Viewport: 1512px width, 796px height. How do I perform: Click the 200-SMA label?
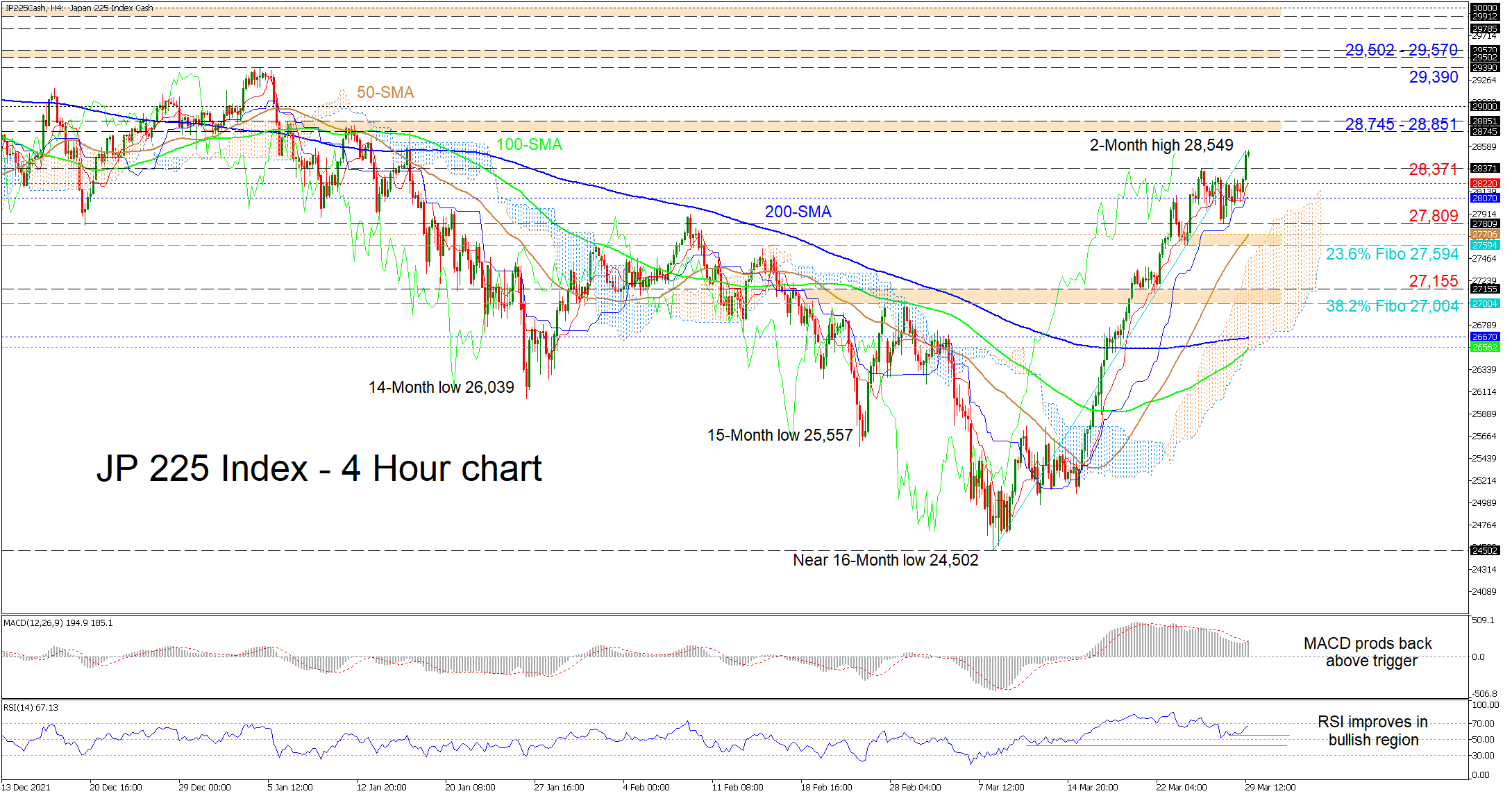798,212
